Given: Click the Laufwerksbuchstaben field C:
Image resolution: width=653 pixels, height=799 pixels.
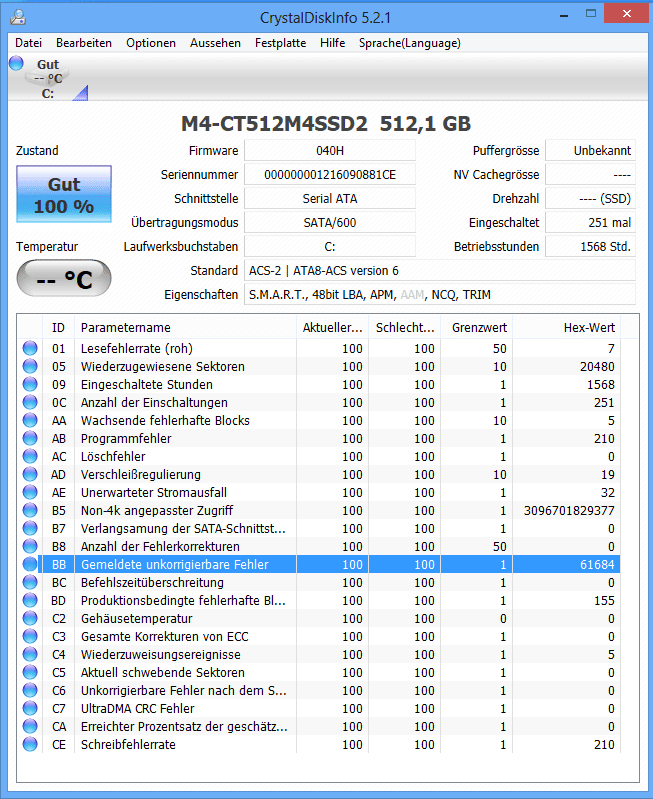Looking at the screenshot, I should (330, 247).
